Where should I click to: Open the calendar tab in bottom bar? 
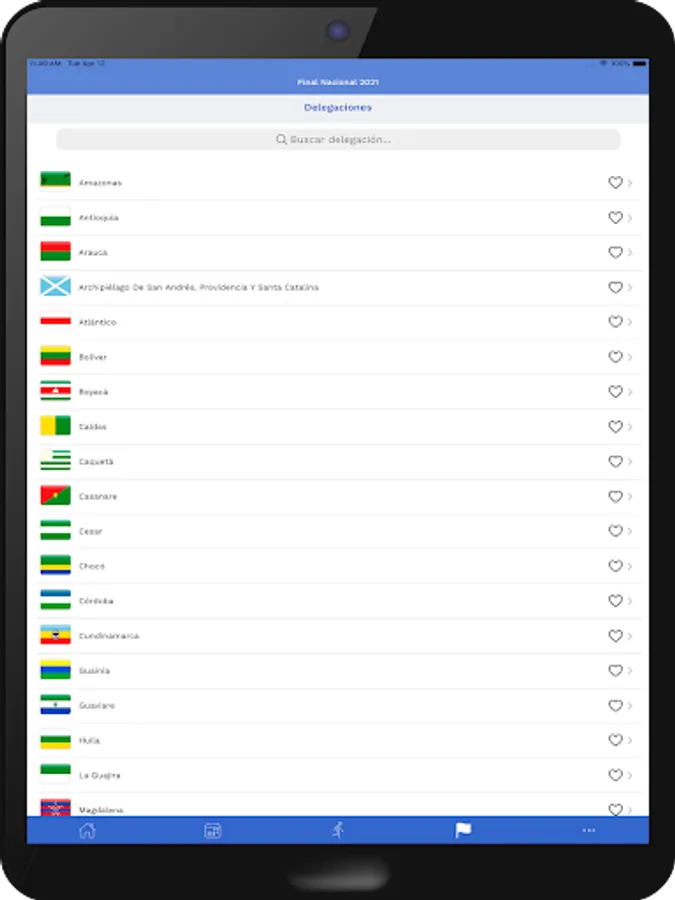pos(212,830)
